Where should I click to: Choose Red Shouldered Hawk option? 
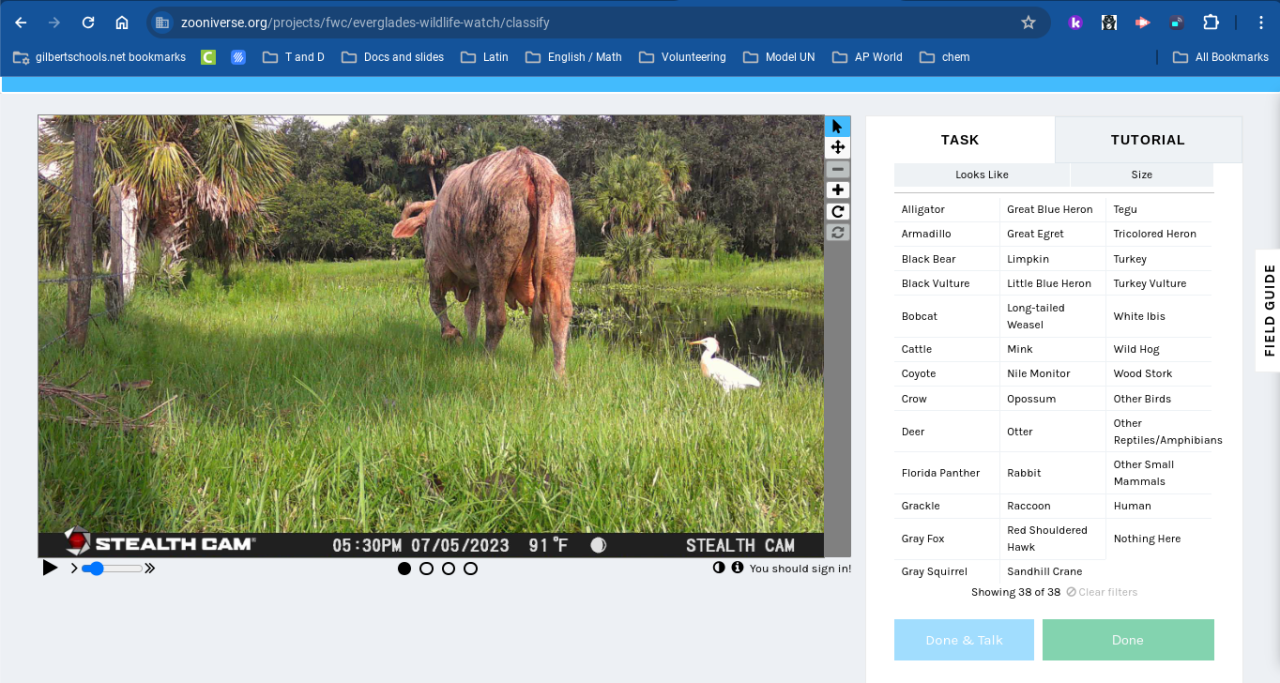click(x=1052, y=538)
